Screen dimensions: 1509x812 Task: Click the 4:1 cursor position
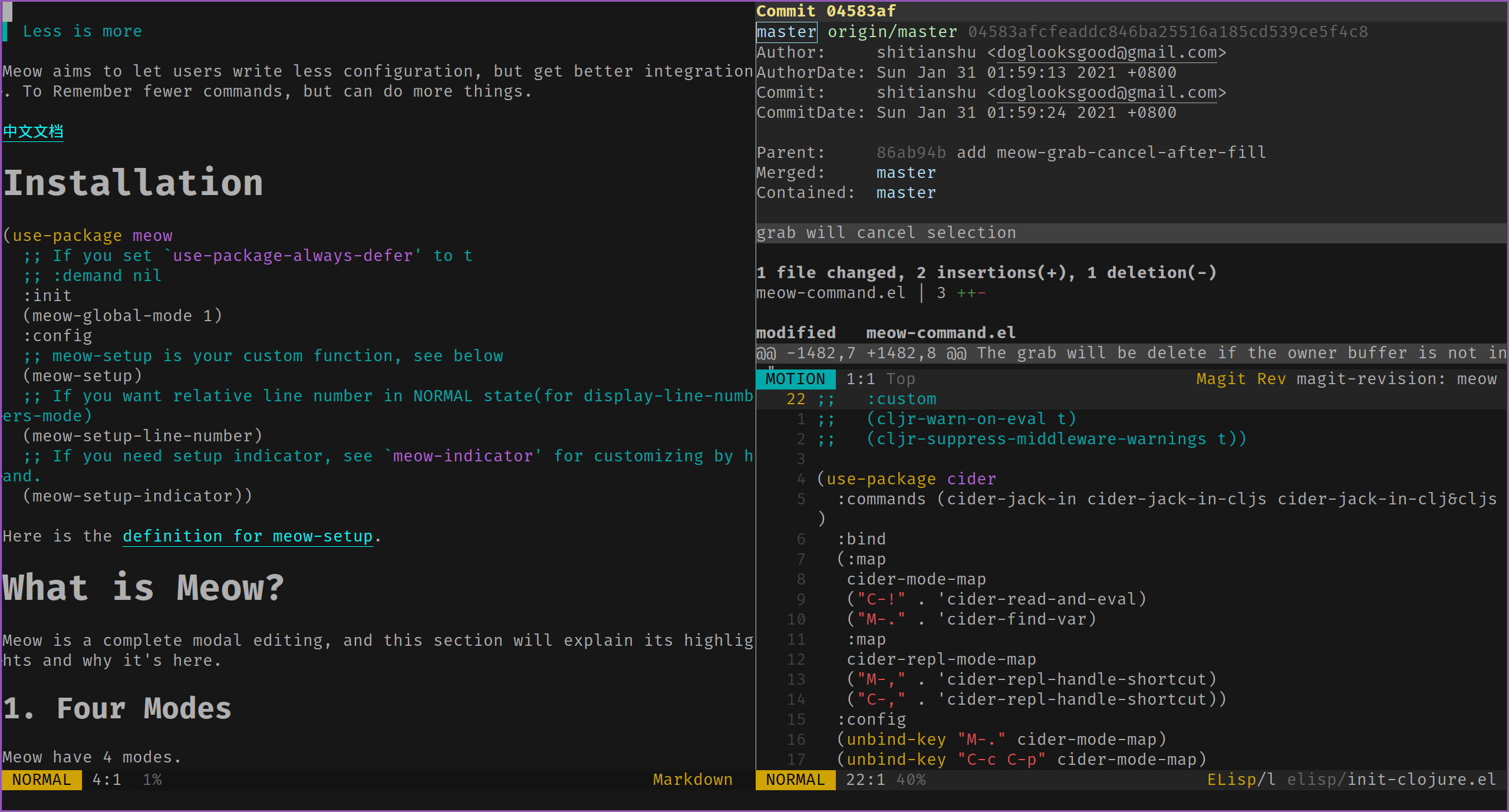(107, 780)
